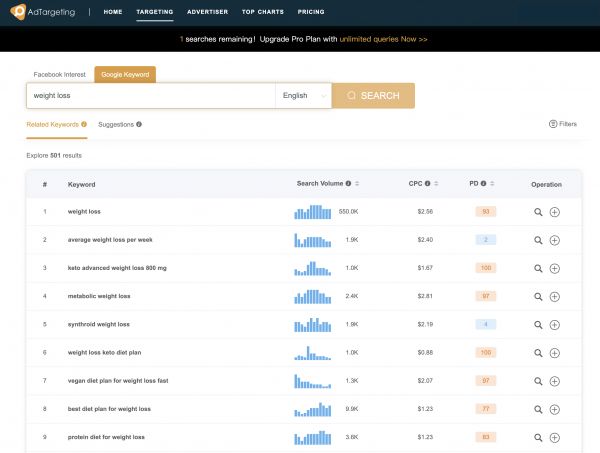Open the English language dropdown
The height and width of the screenshot is (453, 600).
[x=303, y=96]
